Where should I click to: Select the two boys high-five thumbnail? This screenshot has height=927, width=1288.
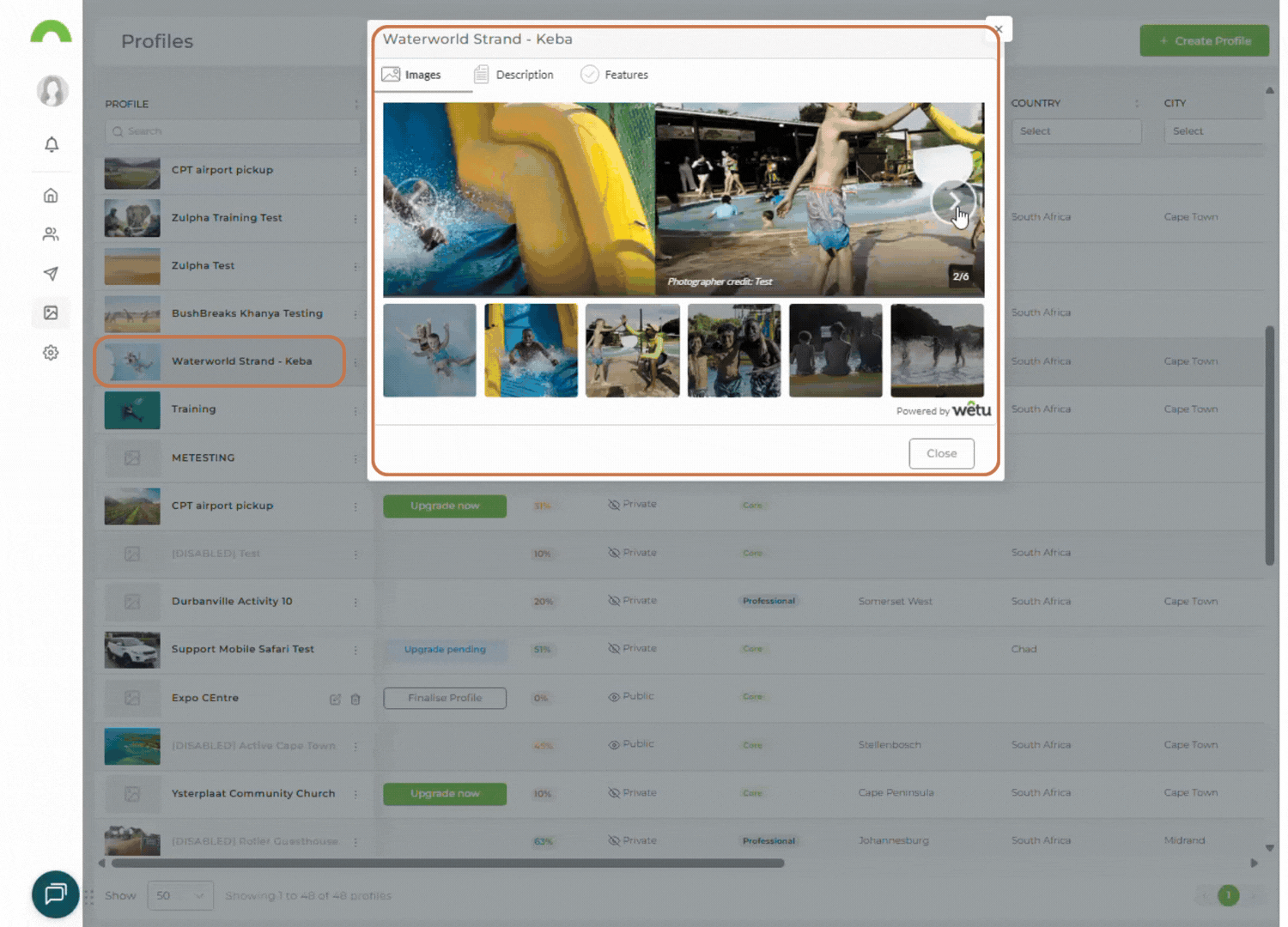click(632, 350)
